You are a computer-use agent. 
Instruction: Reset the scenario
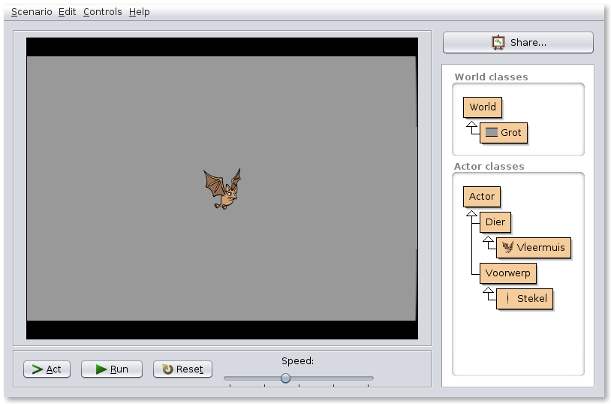click(183, 369)
